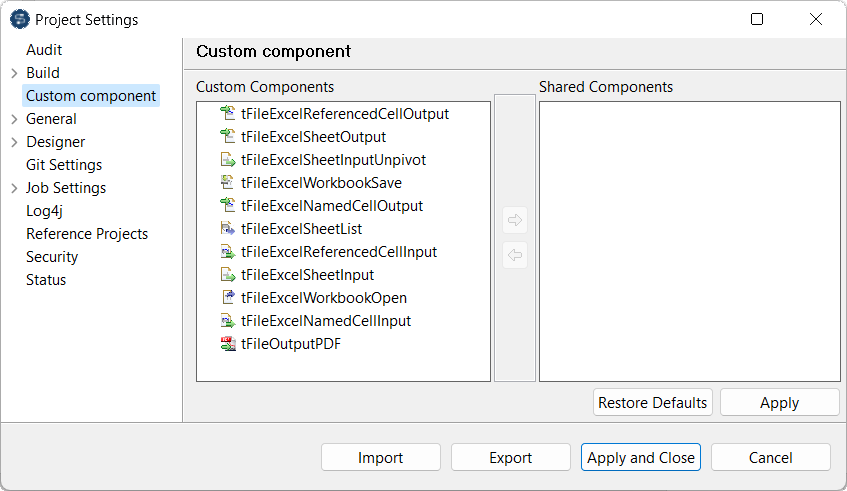Click the left arrow unshare button
This screenshot has height=491, width=847.
[516, 256]
